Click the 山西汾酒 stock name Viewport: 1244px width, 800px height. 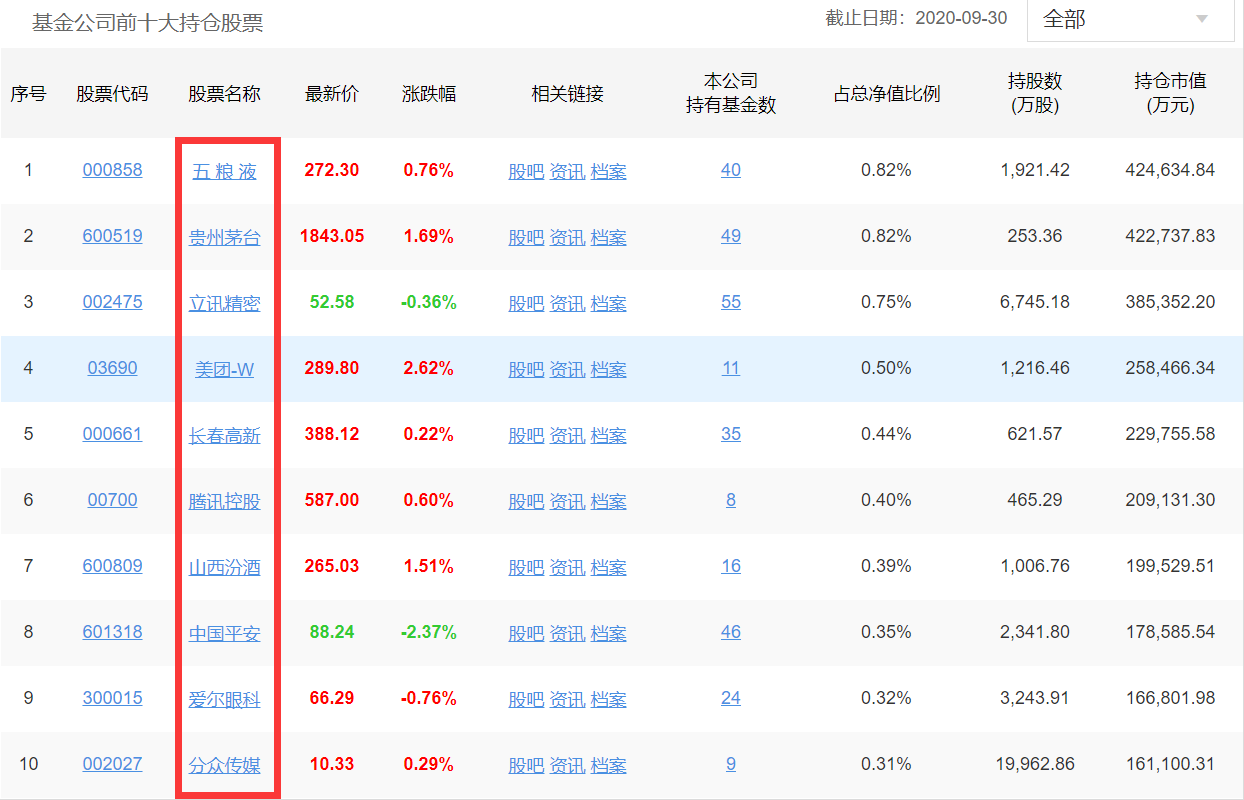tap(225, 567)
